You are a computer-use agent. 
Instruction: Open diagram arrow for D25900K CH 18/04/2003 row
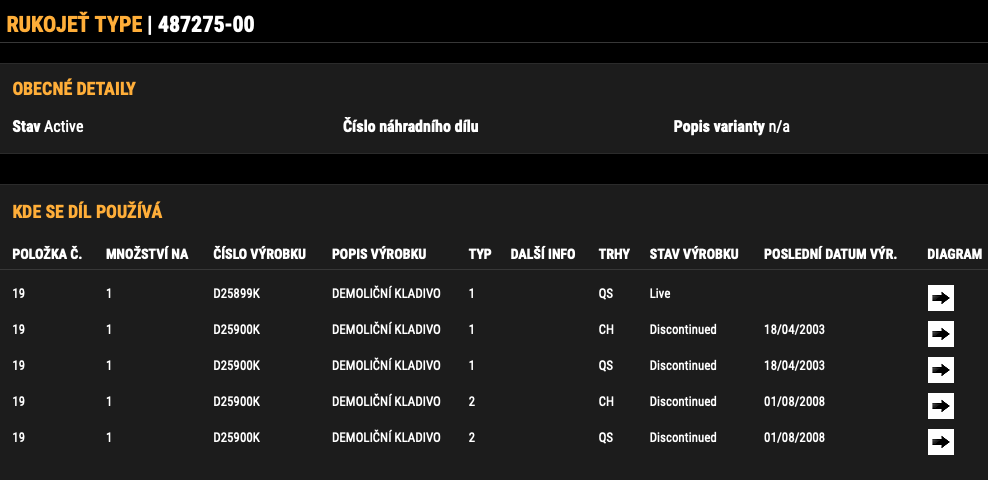point(941,334)
